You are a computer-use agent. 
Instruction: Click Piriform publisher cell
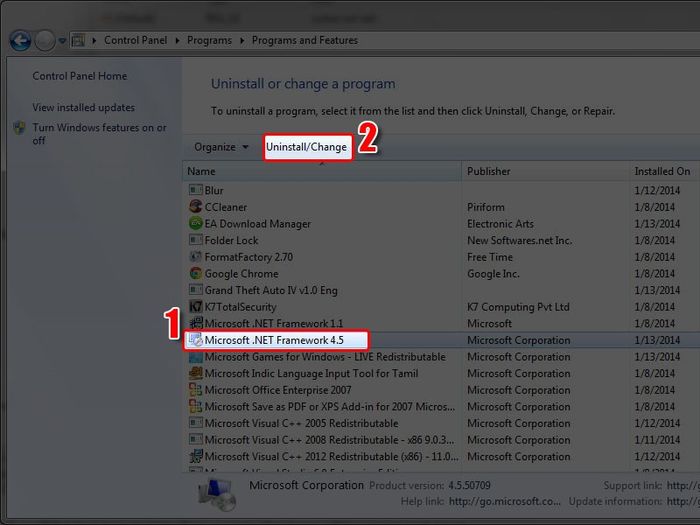(x=486, y=207)
